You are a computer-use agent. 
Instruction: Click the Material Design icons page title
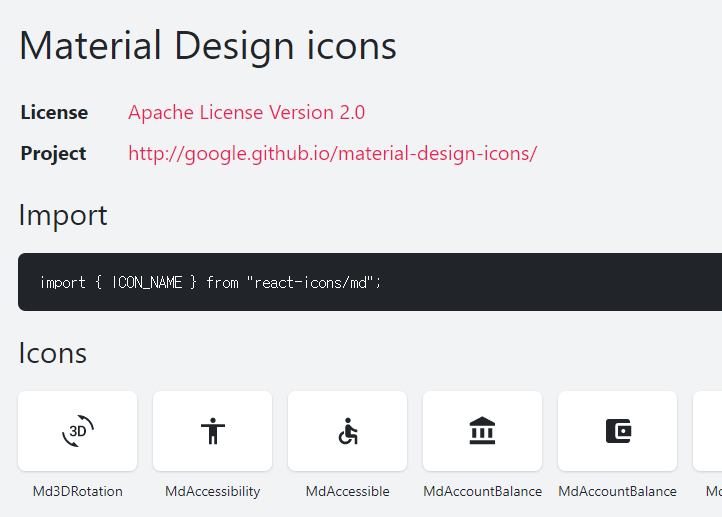coord(208,46)
